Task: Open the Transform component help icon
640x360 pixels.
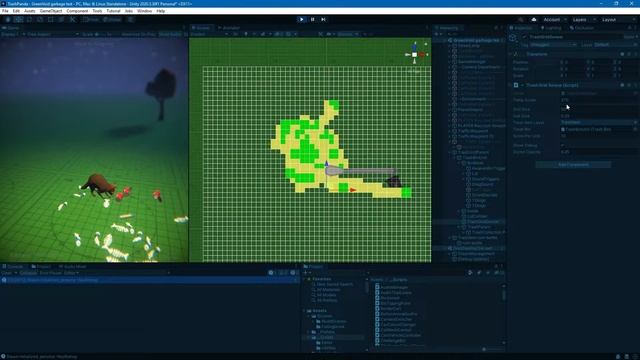Action: pyautogui.click(x=622, y=54)
